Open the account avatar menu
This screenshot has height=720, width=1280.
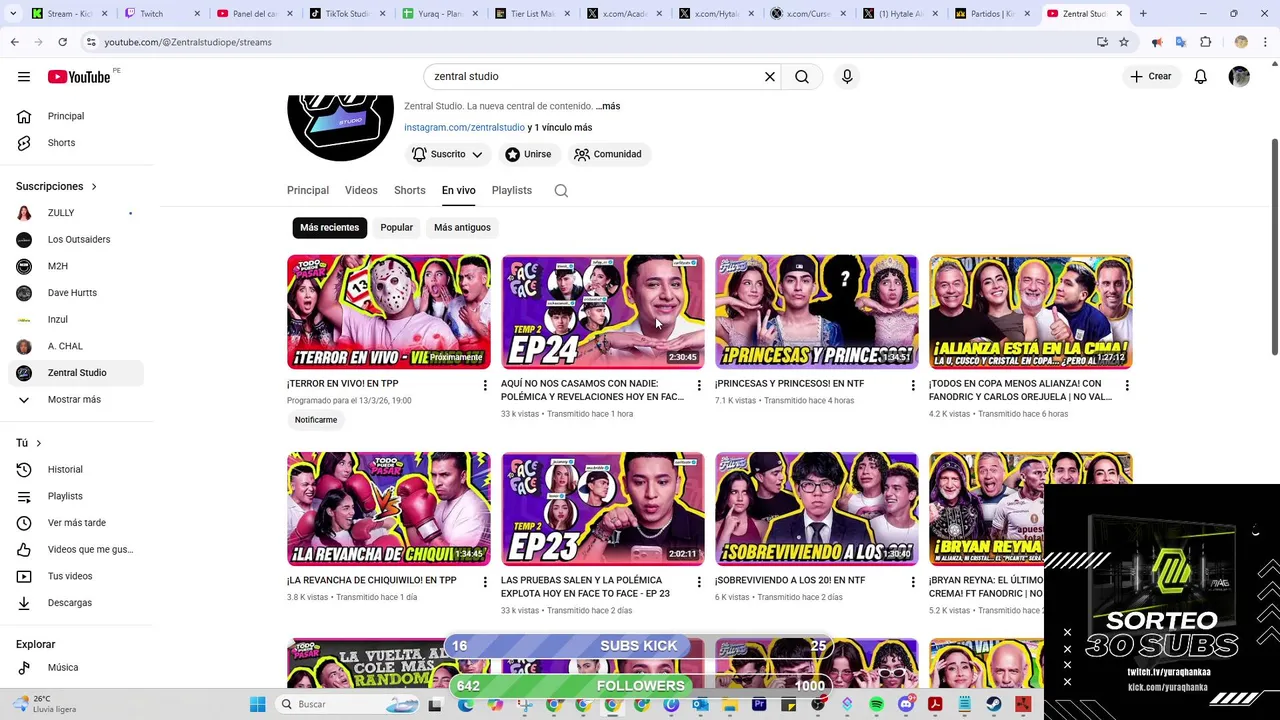pos(1239,76)
